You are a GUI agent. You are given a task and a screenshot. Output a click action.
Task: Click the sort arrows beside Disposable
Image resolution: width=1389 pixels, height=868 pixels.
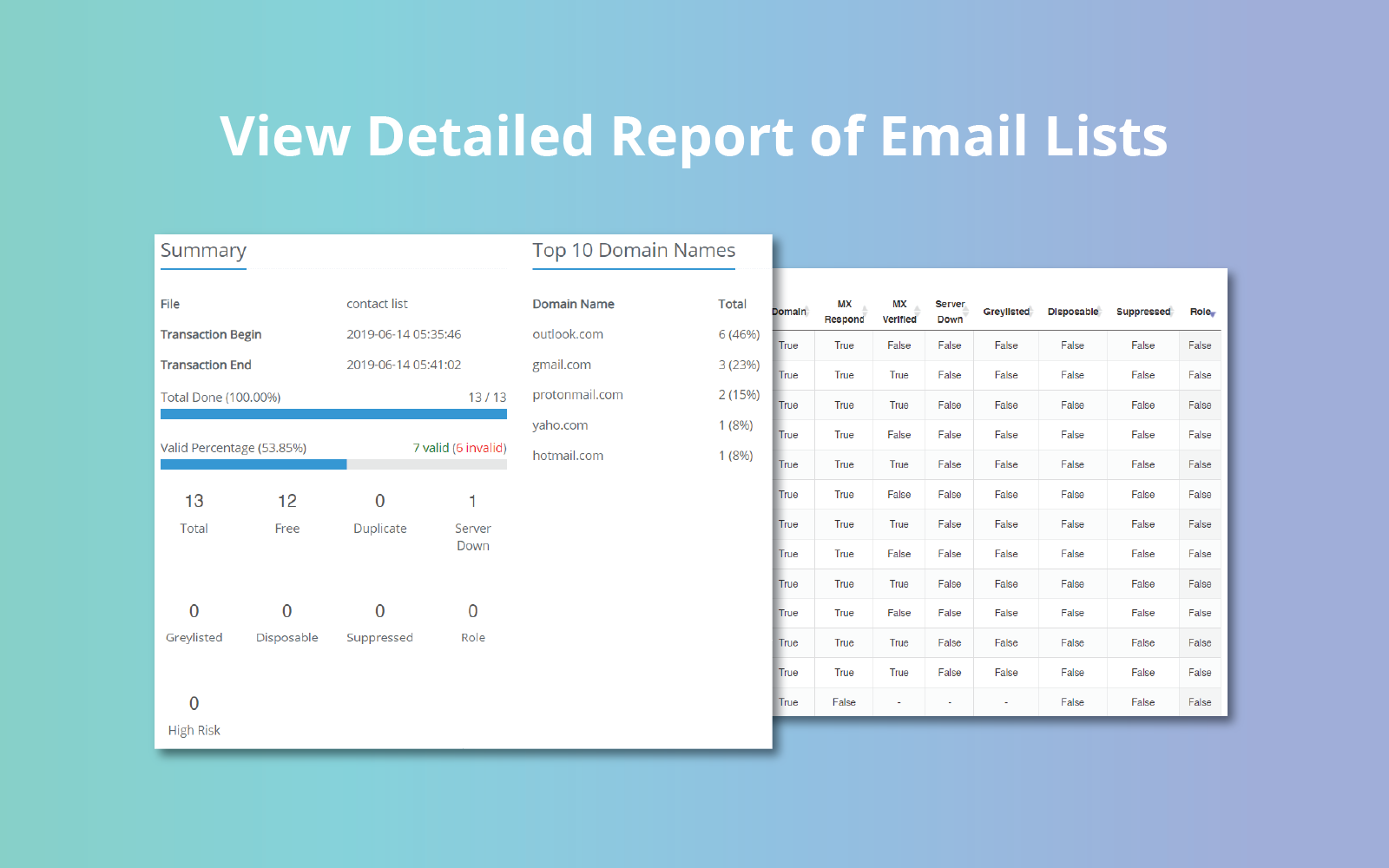tap(1100, 312)
